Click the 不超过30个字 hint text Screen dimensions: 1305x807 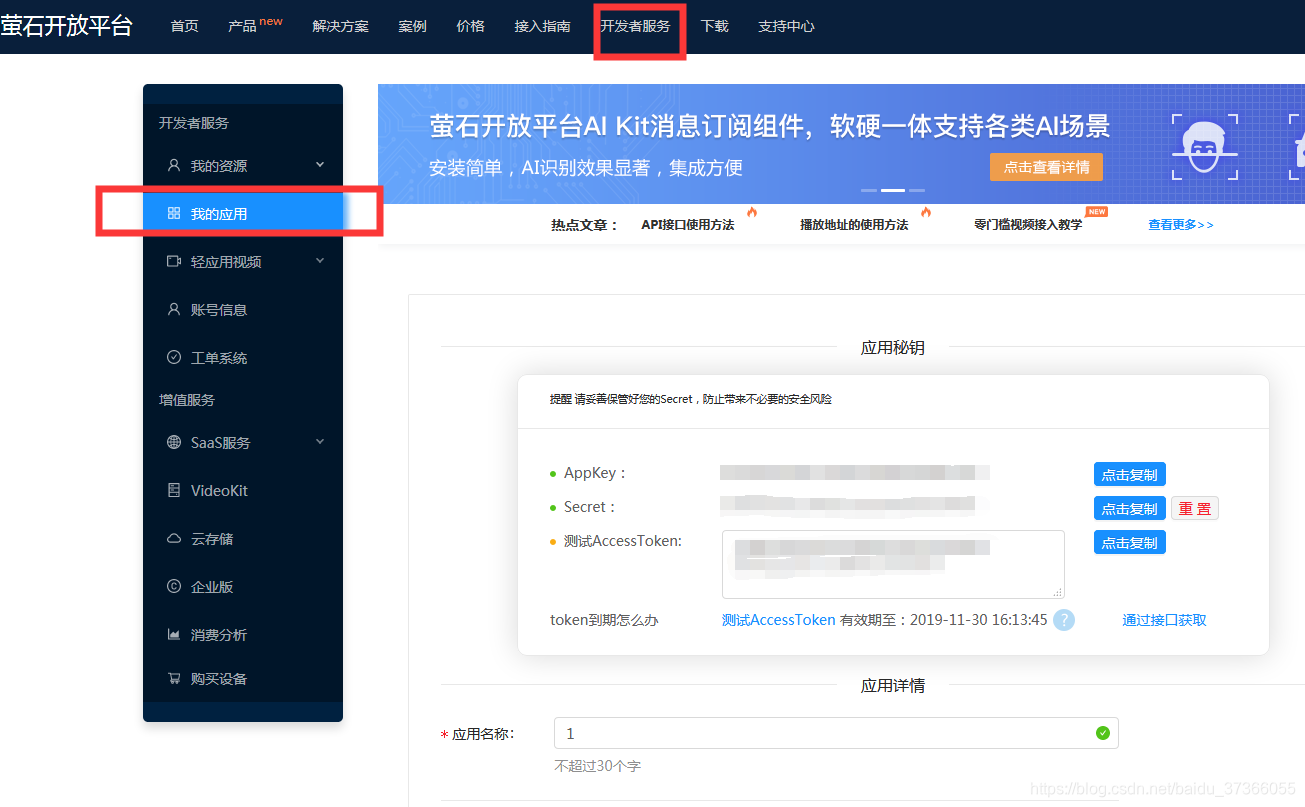598,766
